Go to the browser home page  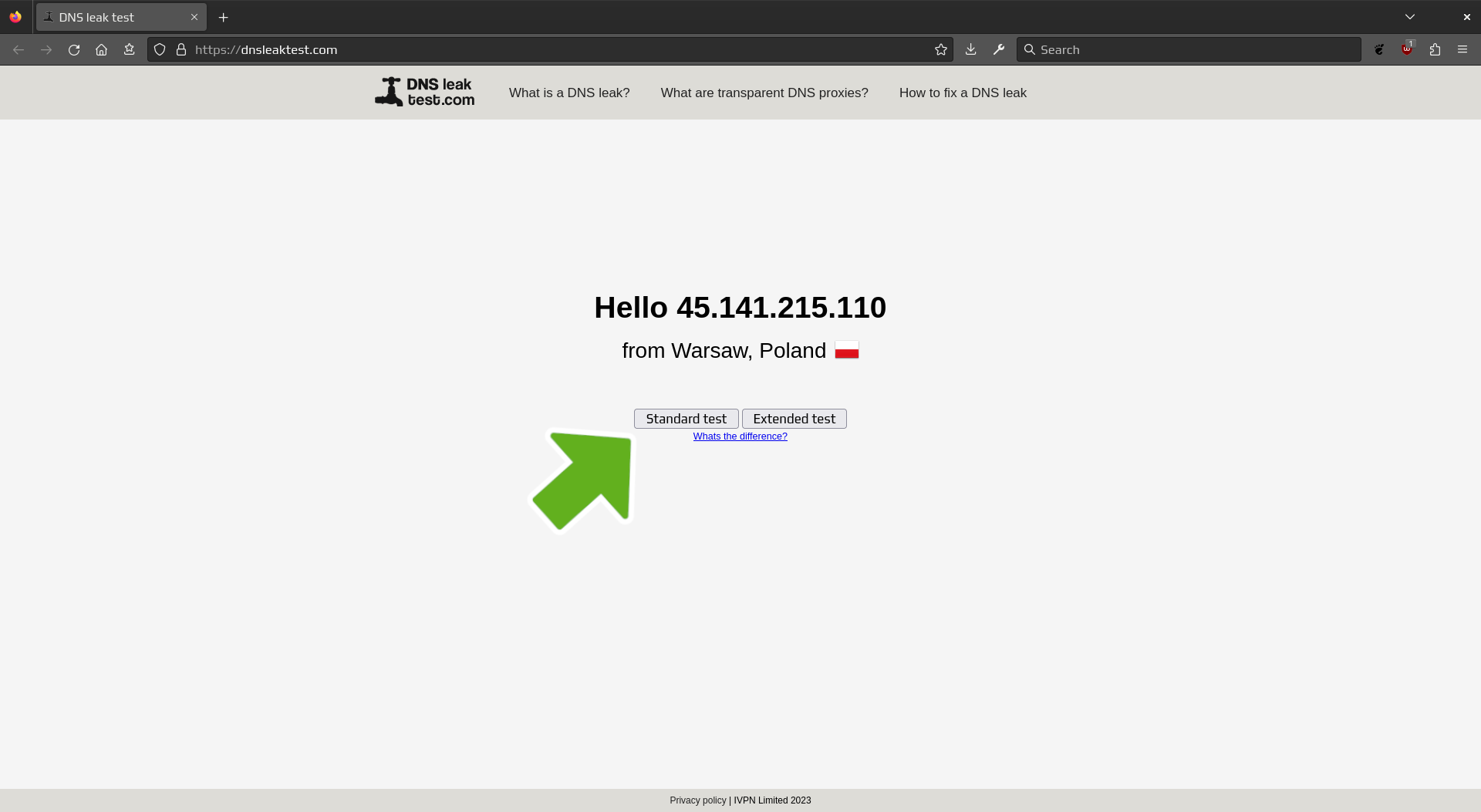(x=101, y=49)
